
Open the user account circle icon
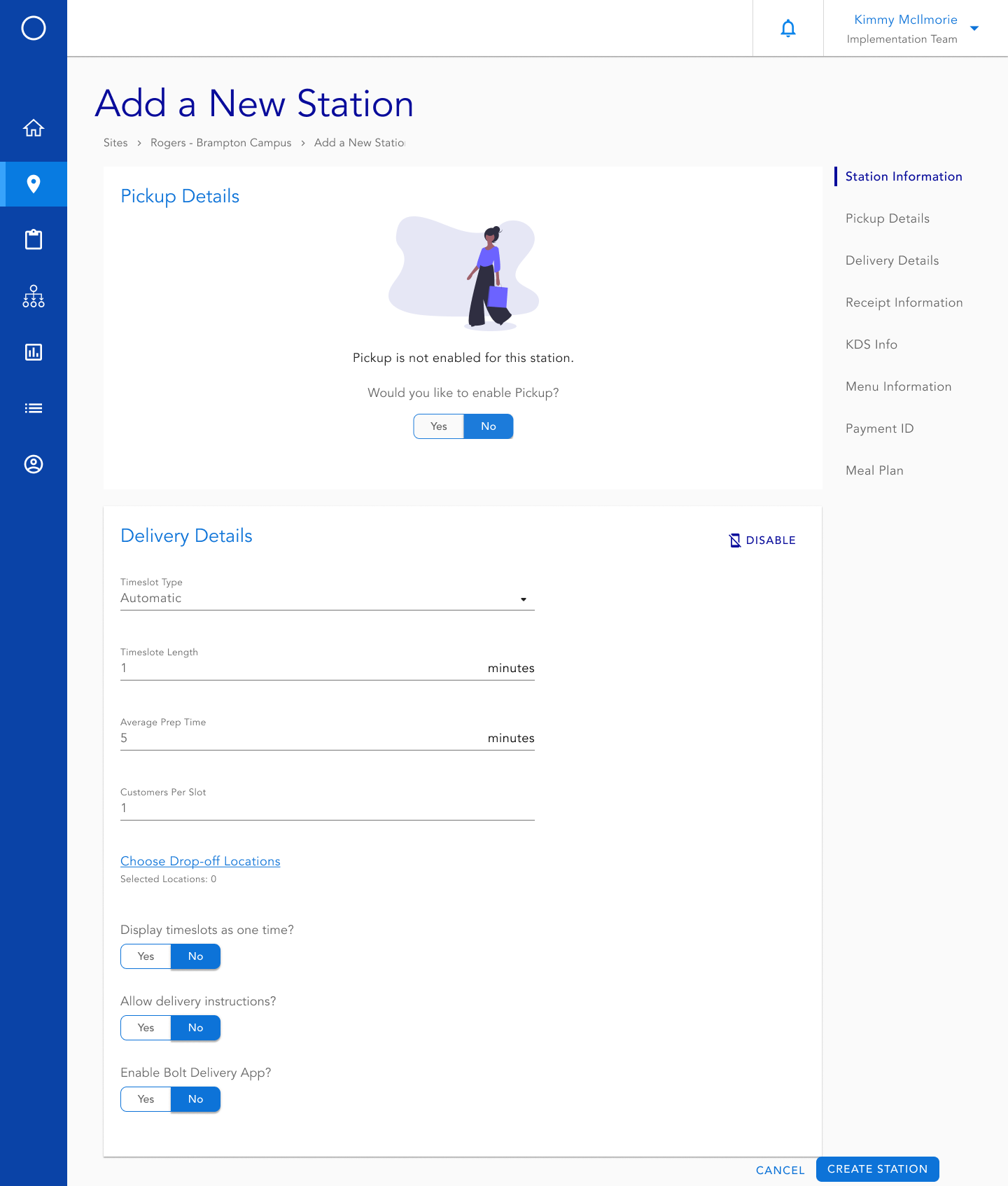34,464
